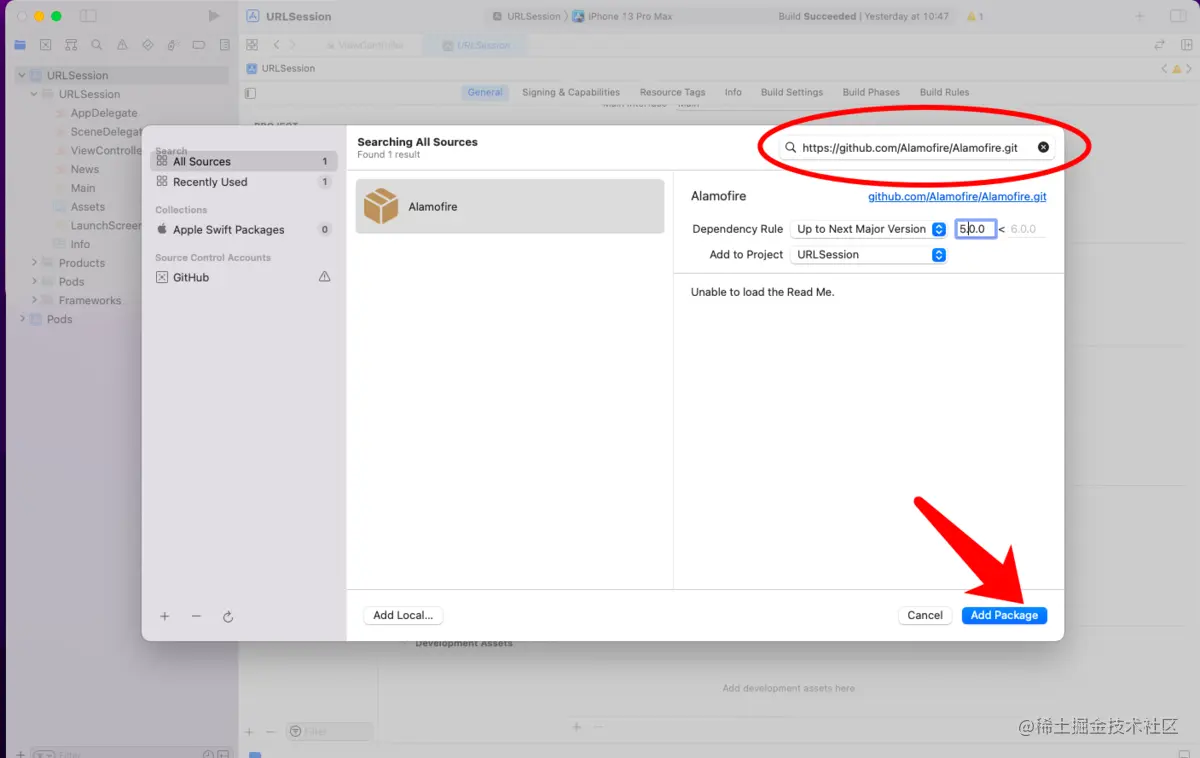Click the refresh collections icon
Viewport: 1200px width, 758px height.
pos(228,617)
